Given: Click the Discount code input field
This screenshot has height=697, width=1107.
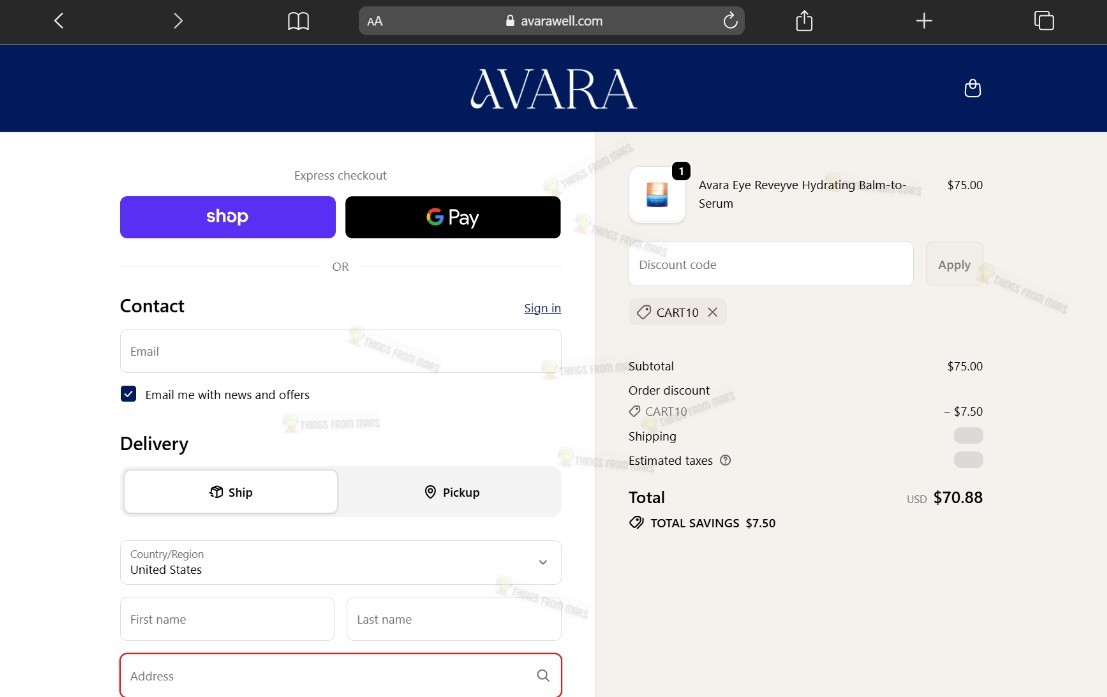Looking at the screenshot, I should [771, 264].
